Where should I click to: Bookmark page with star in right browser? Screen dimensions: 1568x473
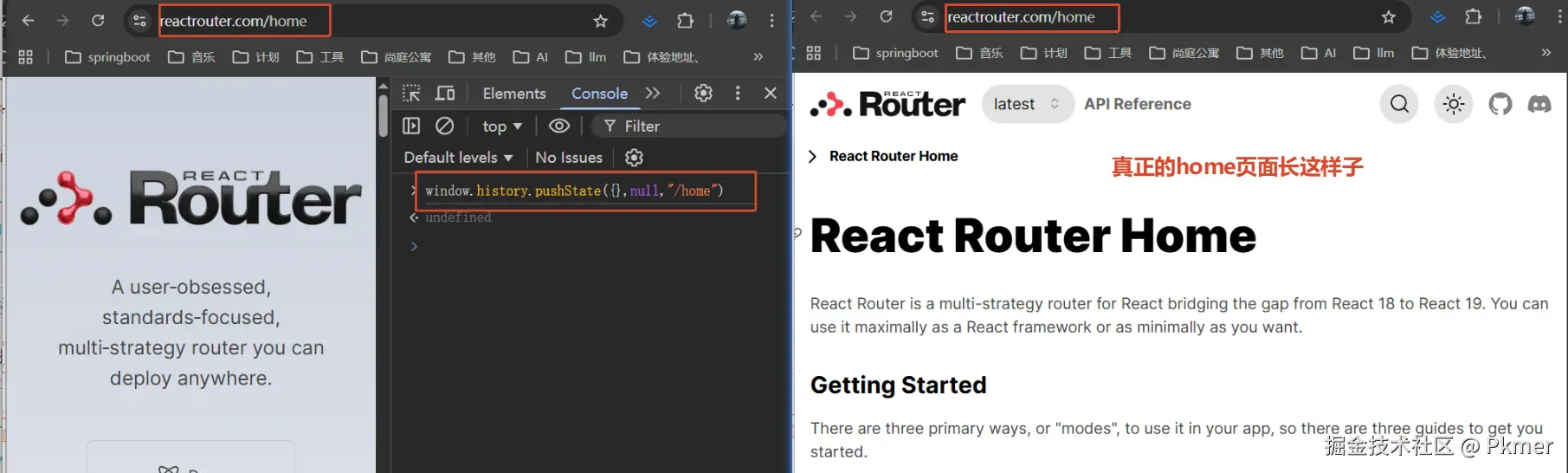coord(1389,16)
